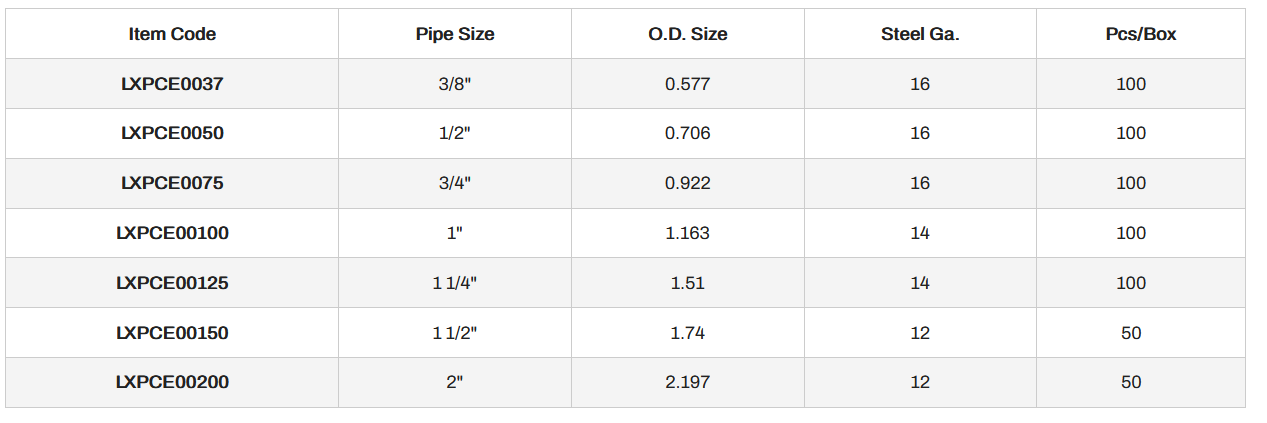
Task: Click the Pipe Size column header
Action: coord(455,34)
